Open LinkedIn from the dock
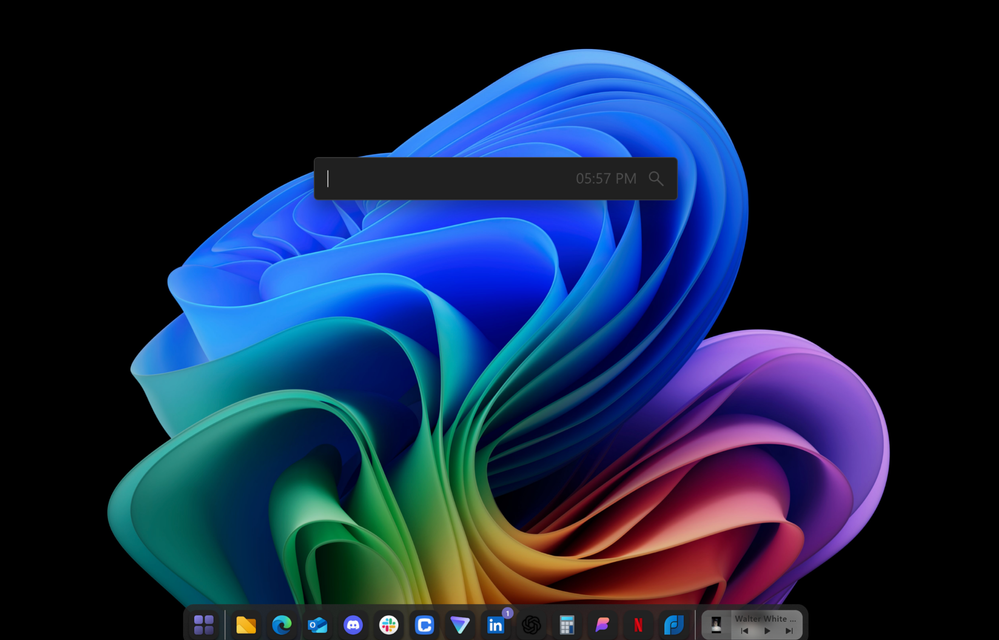 pyautogui.click(x=496, y=625)
